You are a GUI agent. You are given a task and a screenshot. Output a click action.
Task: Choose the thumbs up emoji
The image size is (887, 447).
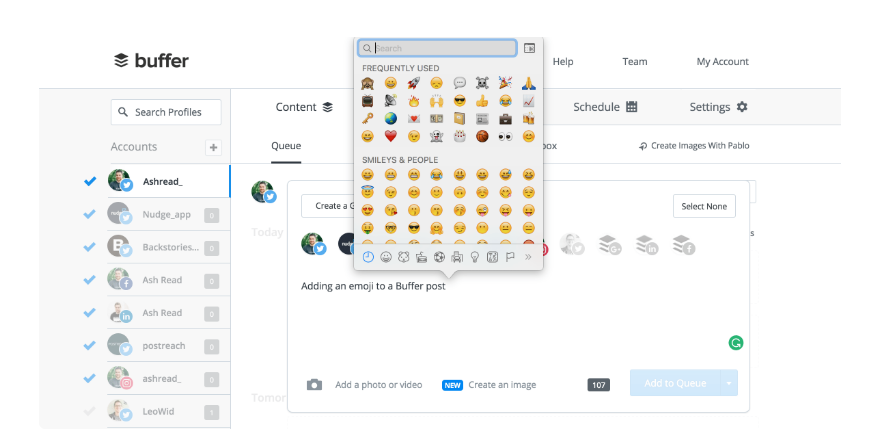(482, 101)
